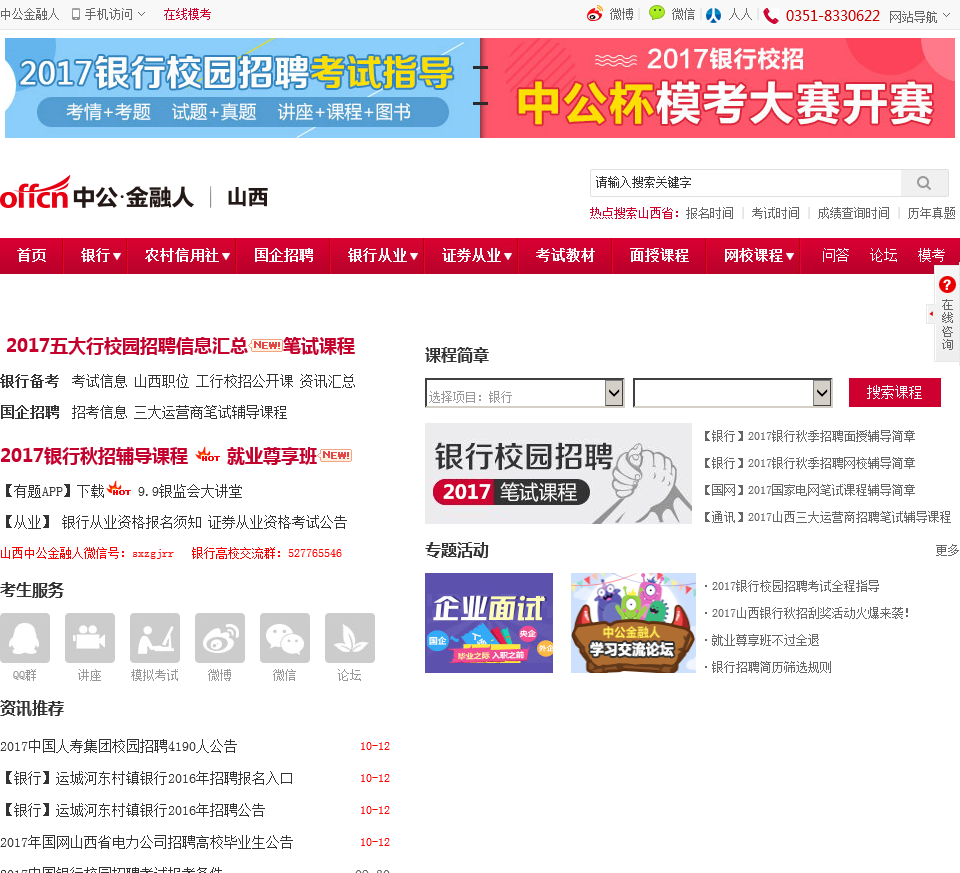Open 就业尊享班 link
Viewport: 960px width, 873px height.
click(x=272, y=455)
